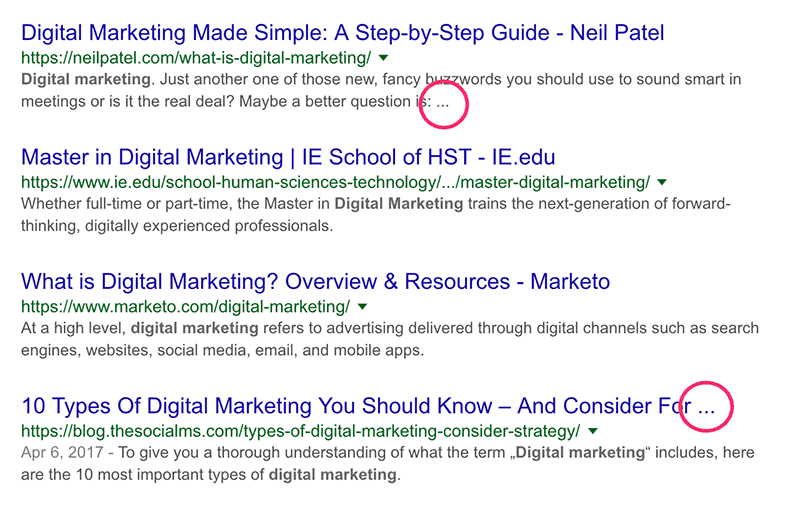Click snippet line 'thinking, digitally experienced professionals.'
800x510 pixels.
177,226
